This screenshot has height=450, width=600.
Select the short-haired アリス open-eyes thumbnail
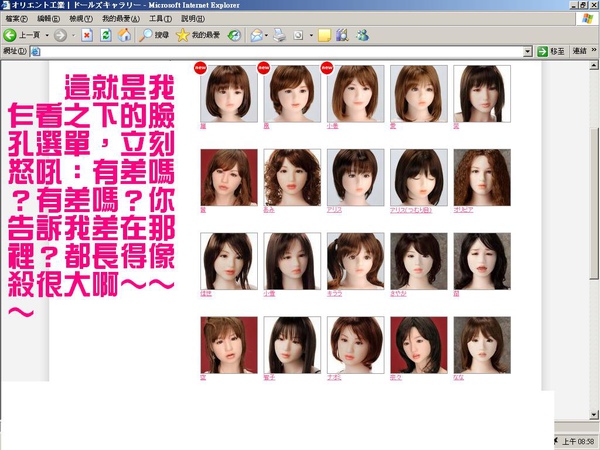[355, 178]
